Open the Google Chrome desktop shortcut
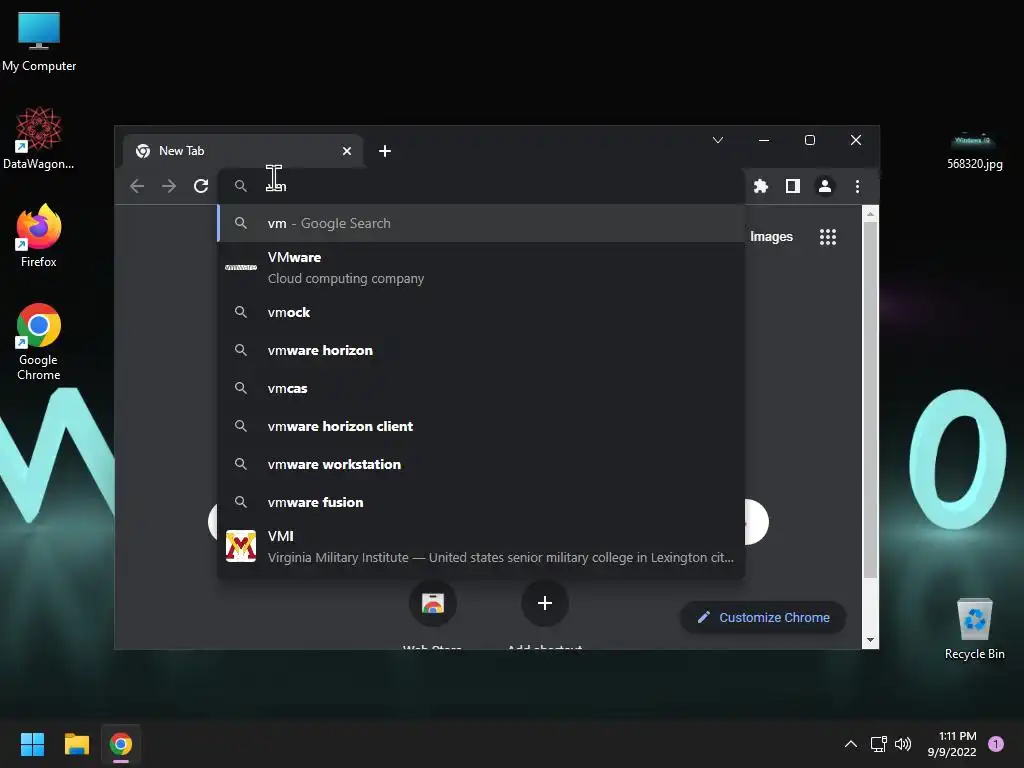The height and width of the screenshot is (768, 1024). [39, 342]
